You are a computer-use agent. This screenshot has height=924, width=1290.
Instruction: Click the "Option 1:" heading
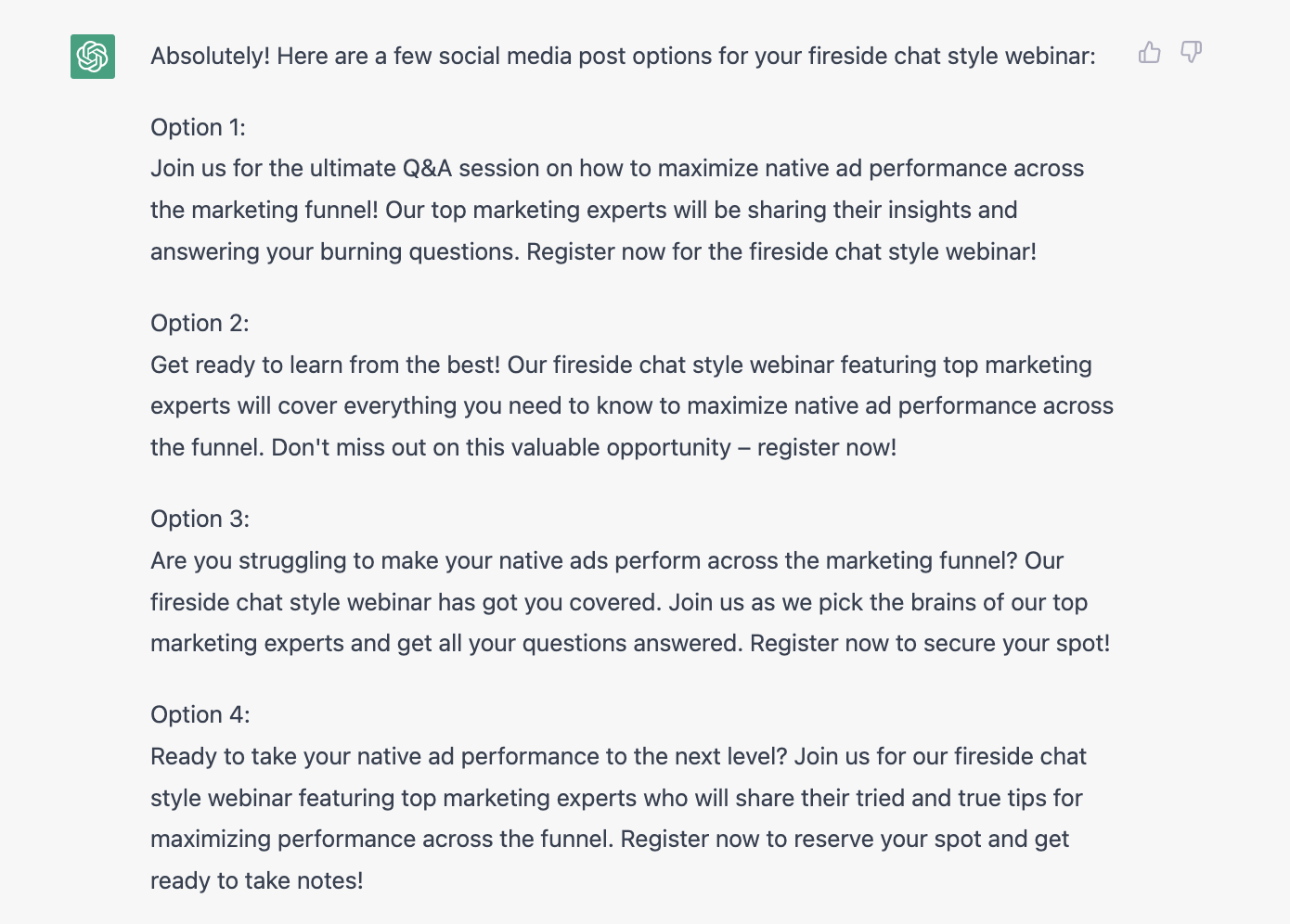198,127
